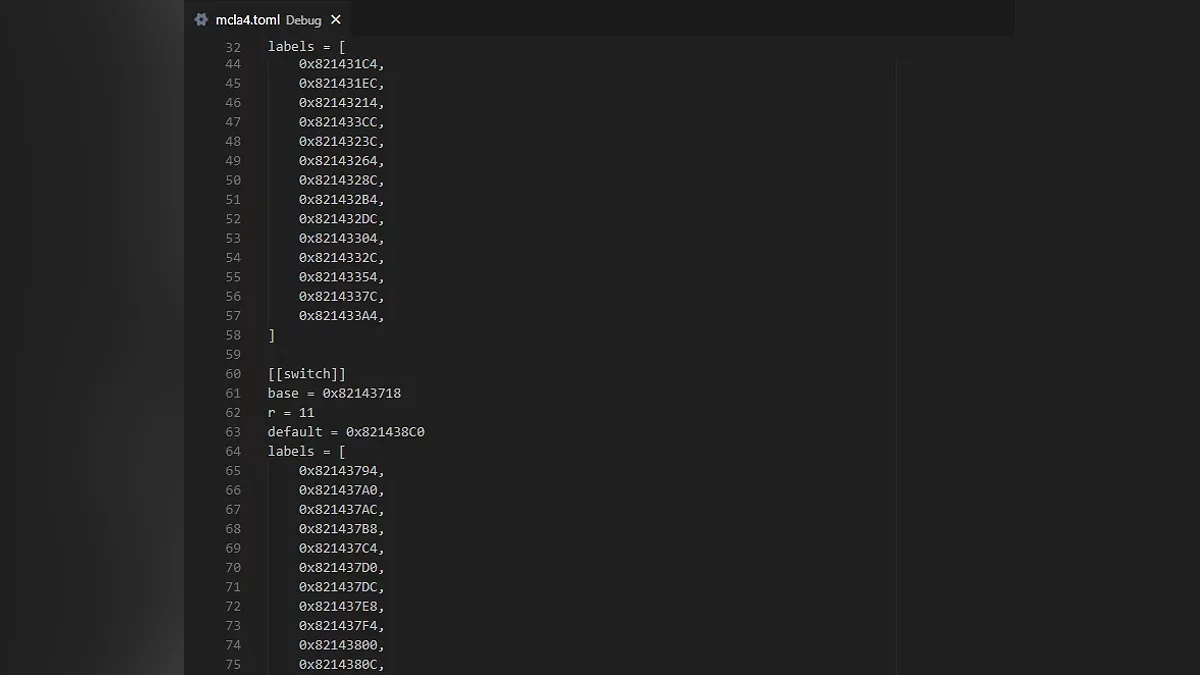Click the closing bracket on line 58

pos(272,335)
